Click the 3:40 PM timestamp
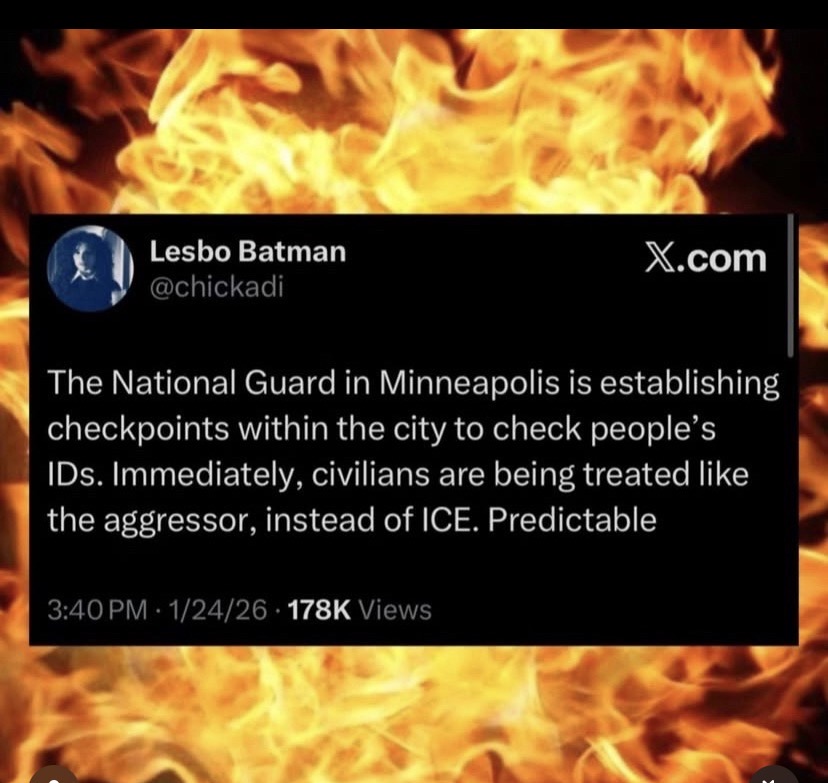Screen dimensions: 828x783 click(x=98, y=610)
